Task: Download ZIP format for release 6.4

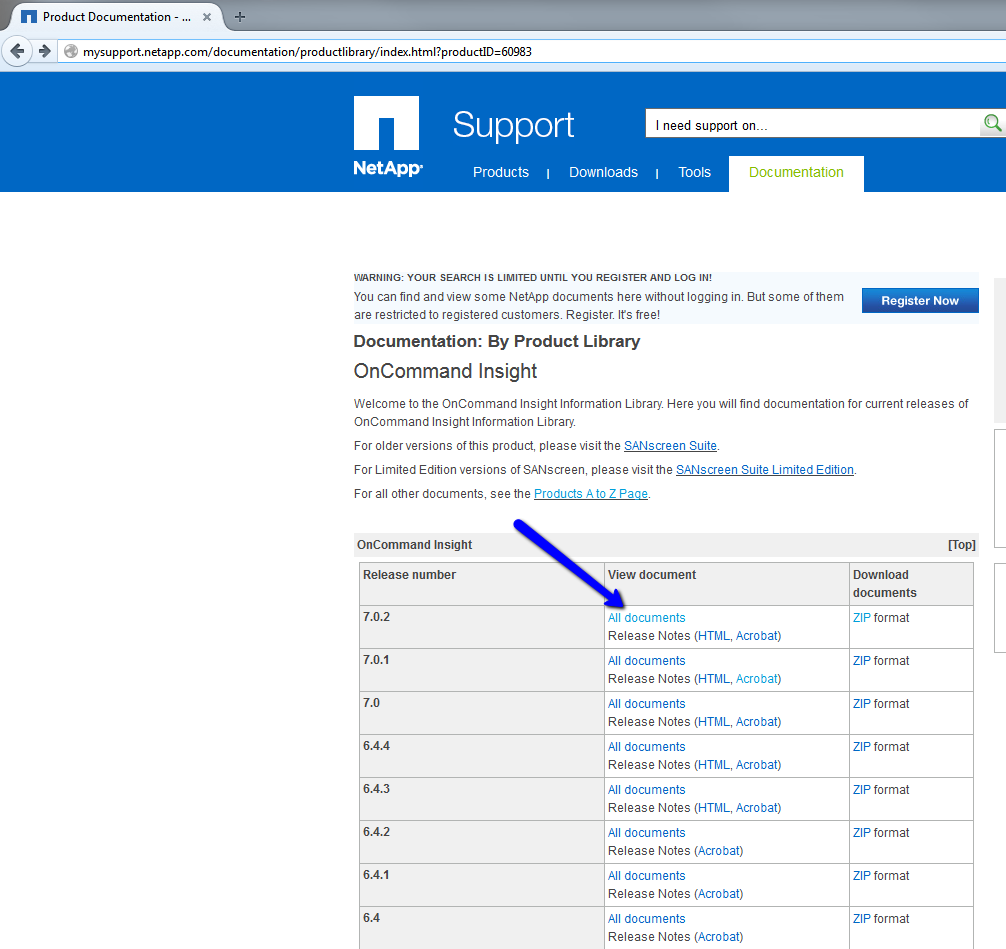Action: [x=862, y=918]
